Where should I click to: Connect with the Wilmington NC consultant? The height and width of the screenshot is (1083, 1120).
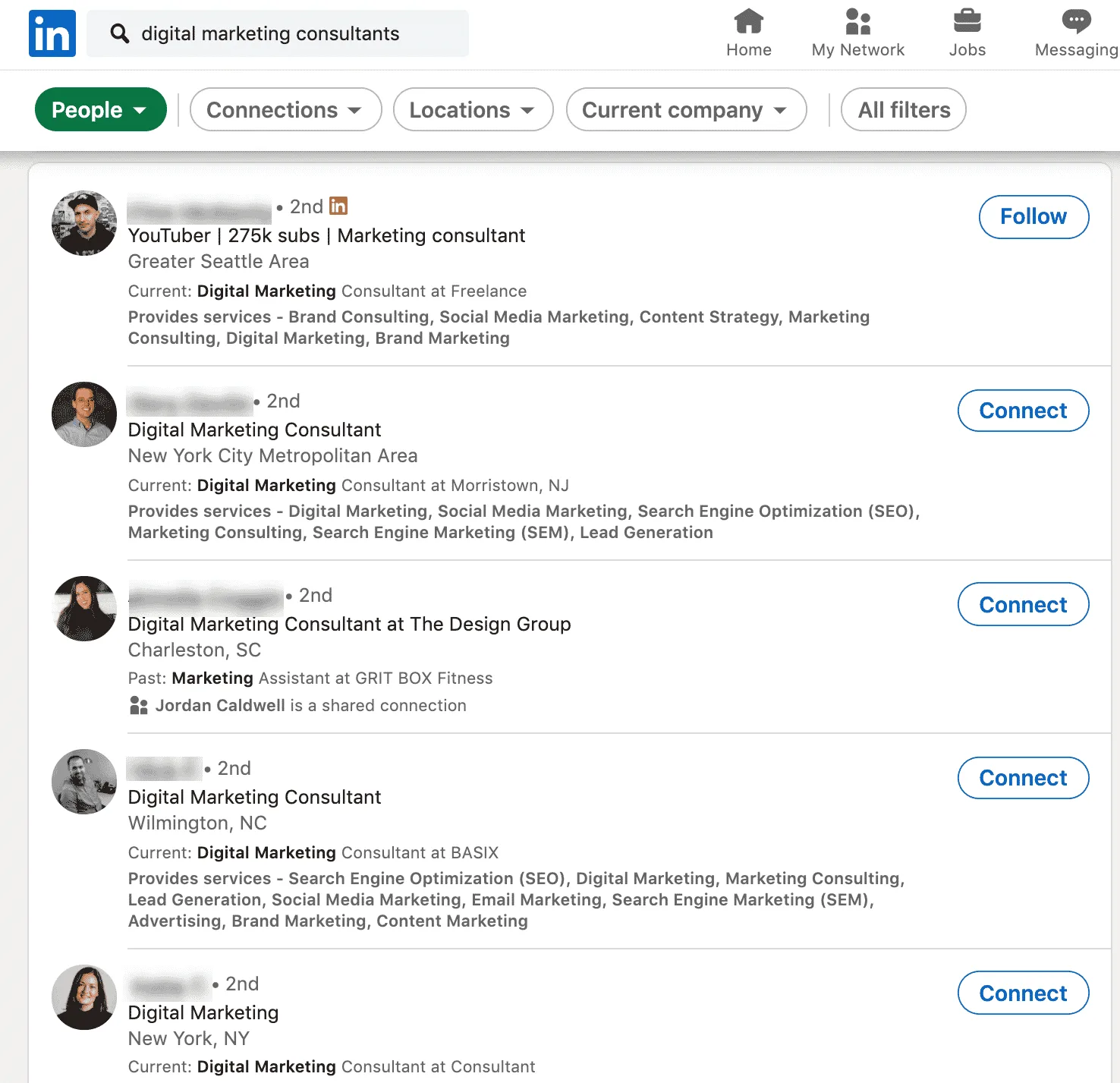[x=1023, y=778]
